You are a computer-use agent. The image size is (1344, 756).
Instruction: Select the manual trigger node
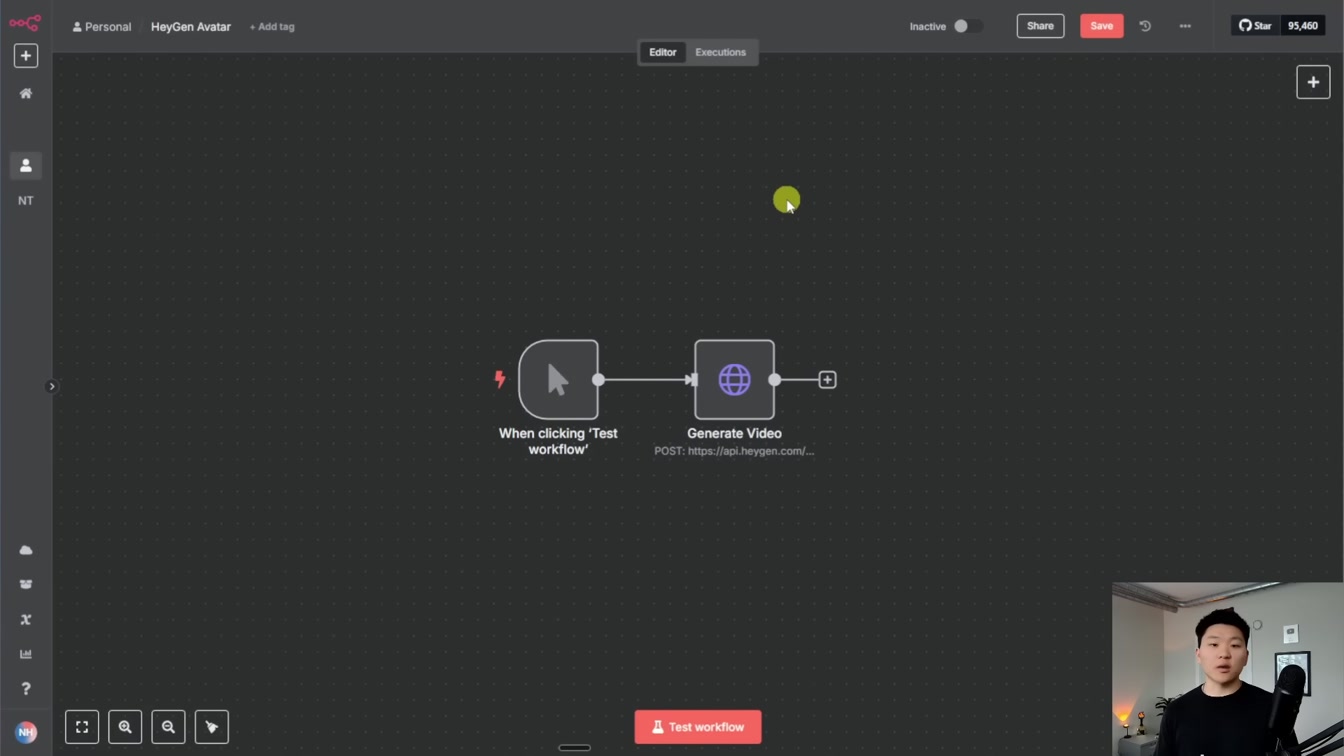point(558,379)
